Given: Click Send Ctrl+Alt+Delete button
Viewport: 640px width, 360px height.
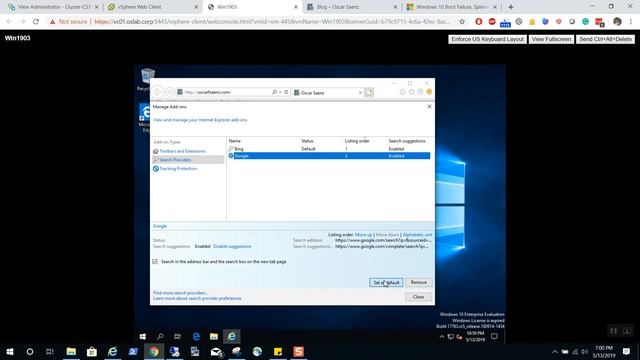Looking at the screenshot, I should coord(605,39).
